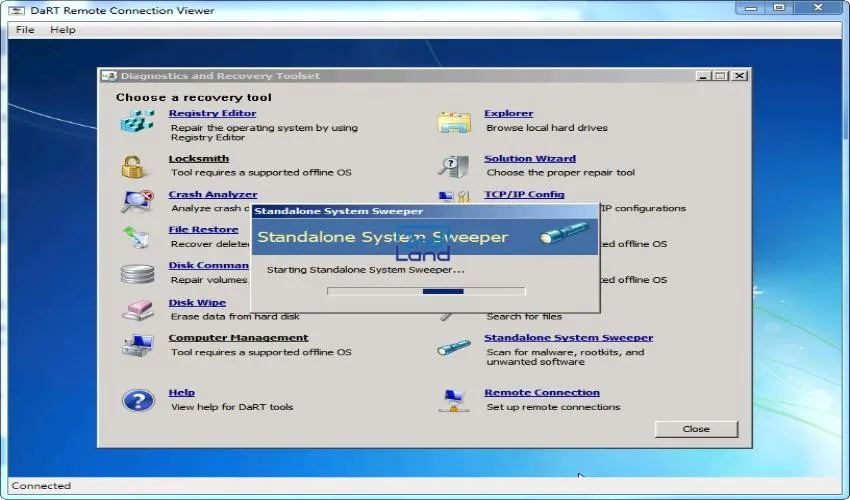The height and width of the screenshot is (500, 850).
Task: Open the Computer Management link
Action: [239, 337]
